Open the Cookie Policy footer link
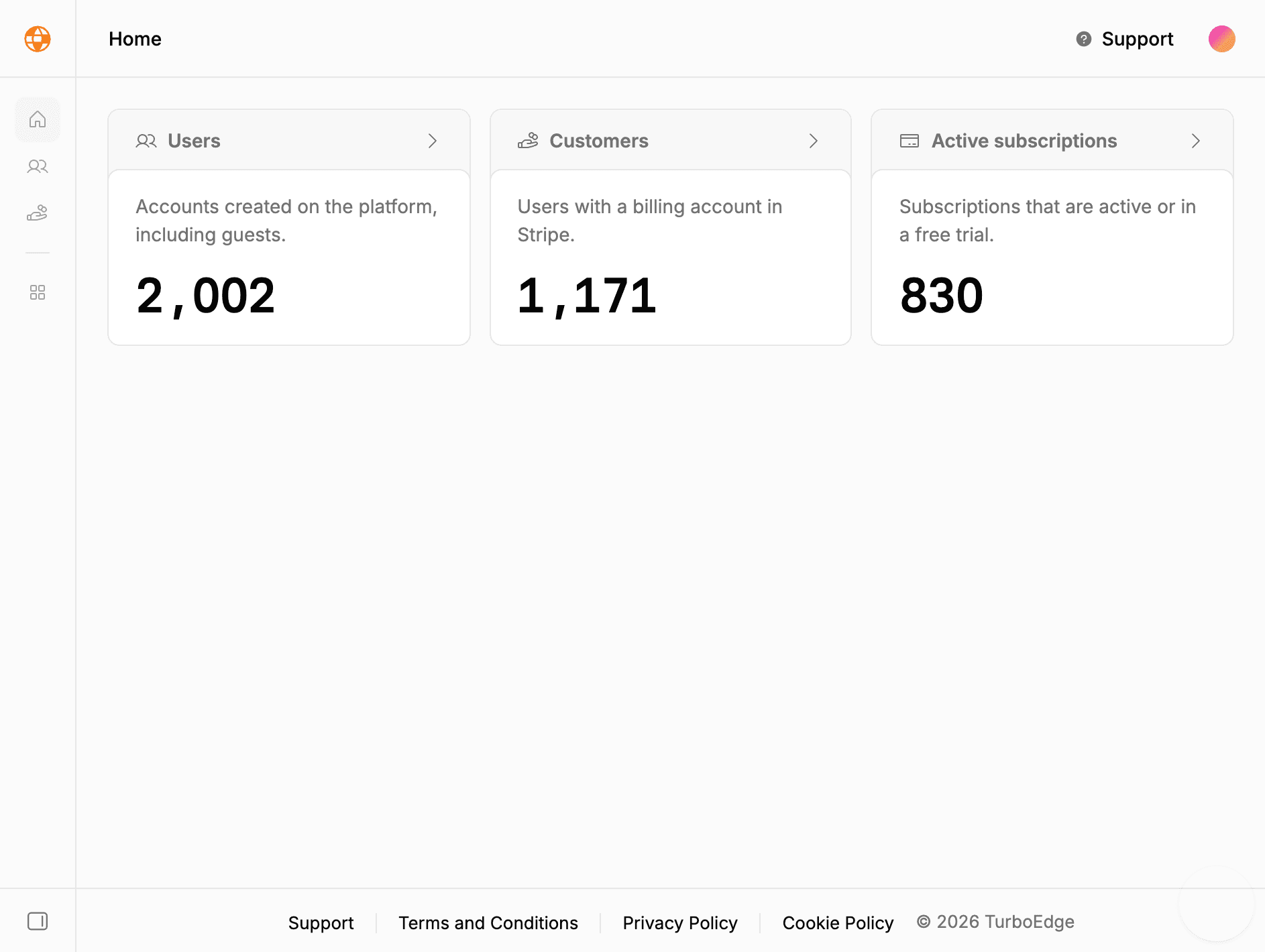Screen dimensions: 1265x952 coord(838,923)
